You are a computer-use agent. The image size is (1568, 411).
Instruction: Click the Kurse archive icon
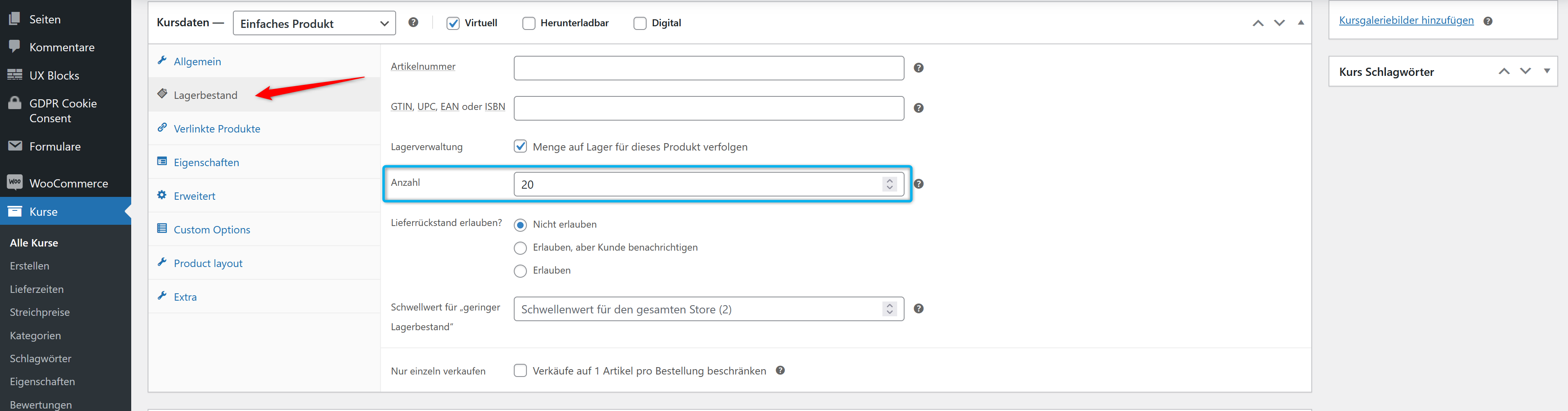click(x=15, y=211)
